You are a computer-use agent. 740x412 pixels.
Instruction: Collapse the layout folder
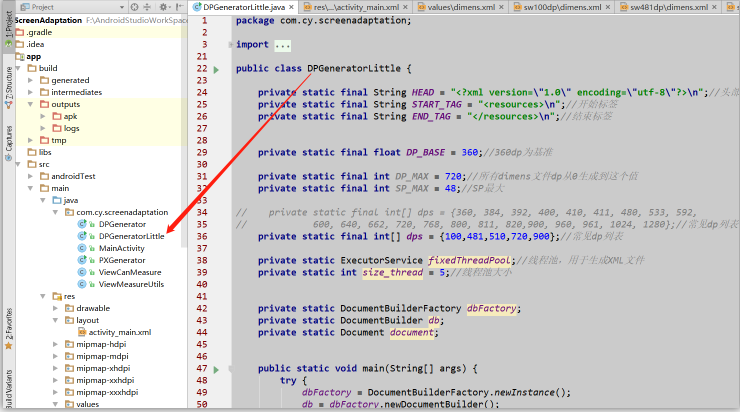click(55, 320)
